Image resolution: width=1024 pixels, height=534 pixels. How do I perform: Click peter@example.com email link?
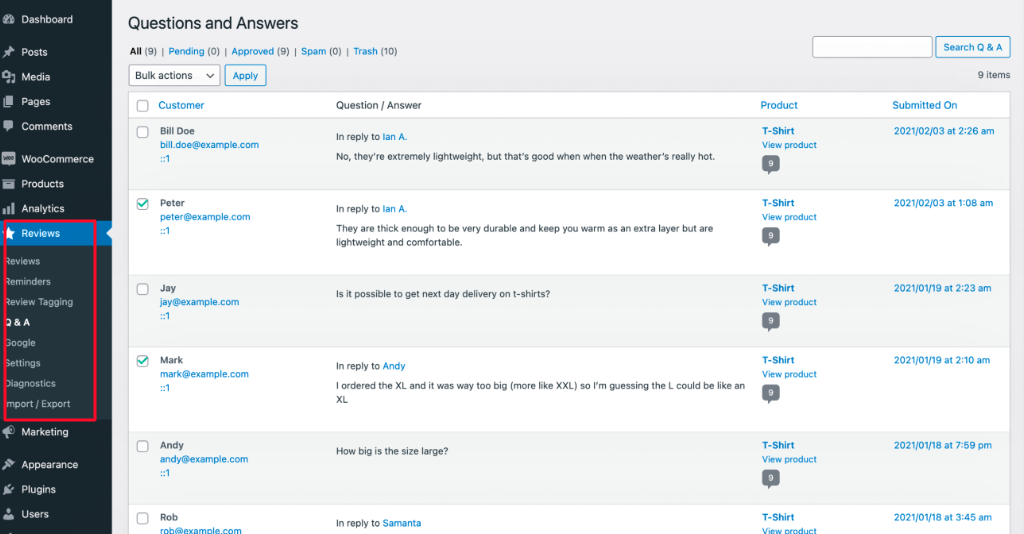click(x=205, y=217)
